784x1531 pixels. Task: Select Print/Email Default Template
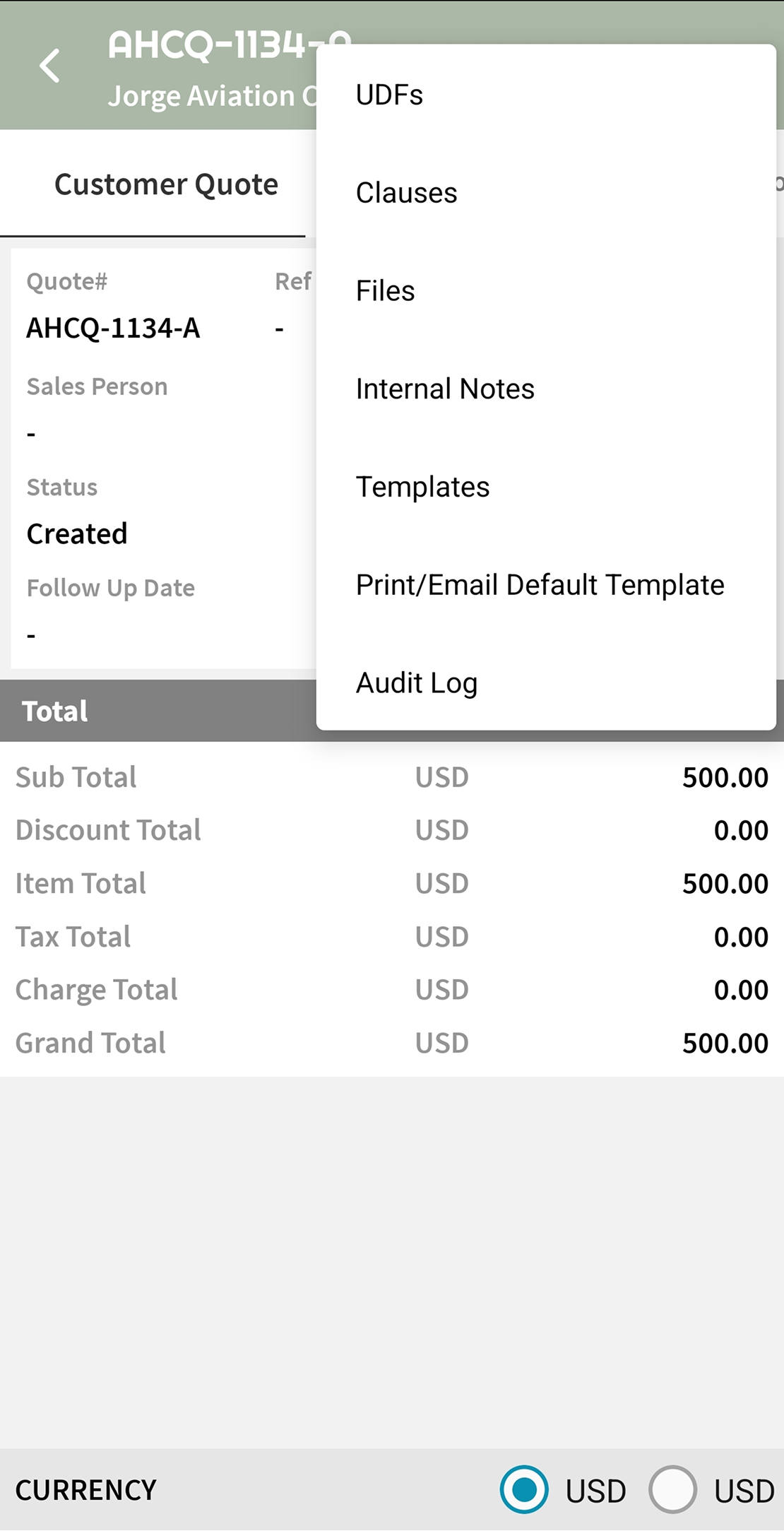click(x=540, y=585)
